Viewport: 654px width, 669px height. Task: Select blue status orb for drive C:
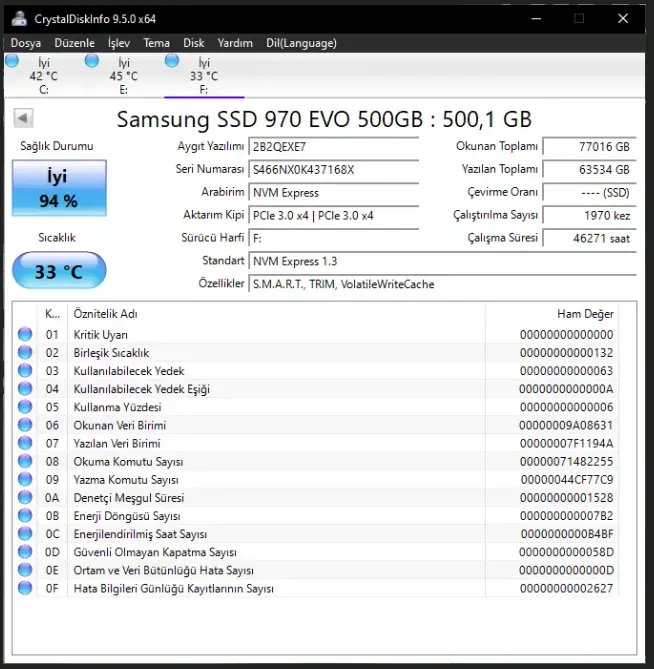point(12,61)
